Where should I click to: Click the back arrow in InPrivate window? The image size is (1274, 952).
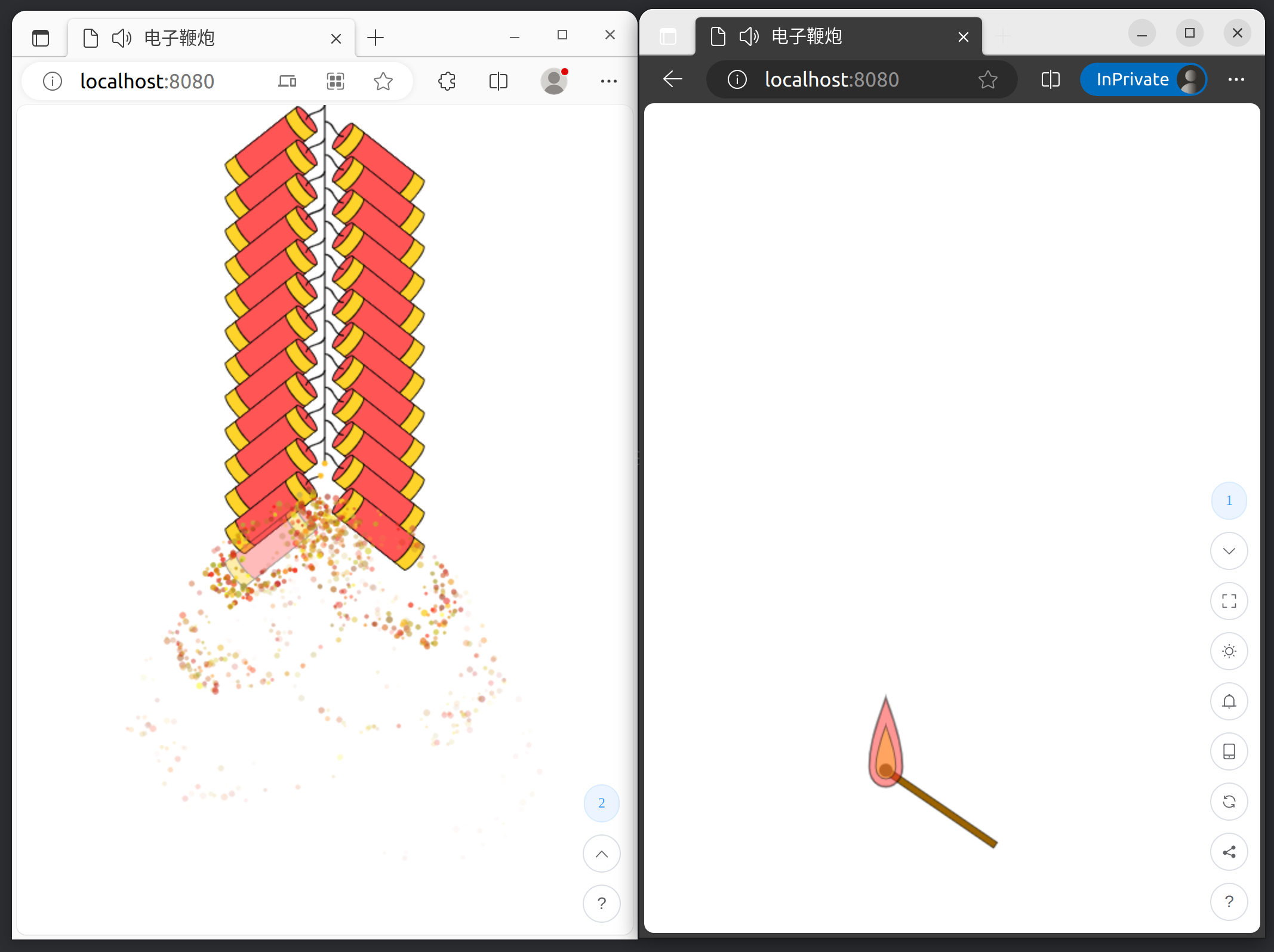click(x=673, y=79)
